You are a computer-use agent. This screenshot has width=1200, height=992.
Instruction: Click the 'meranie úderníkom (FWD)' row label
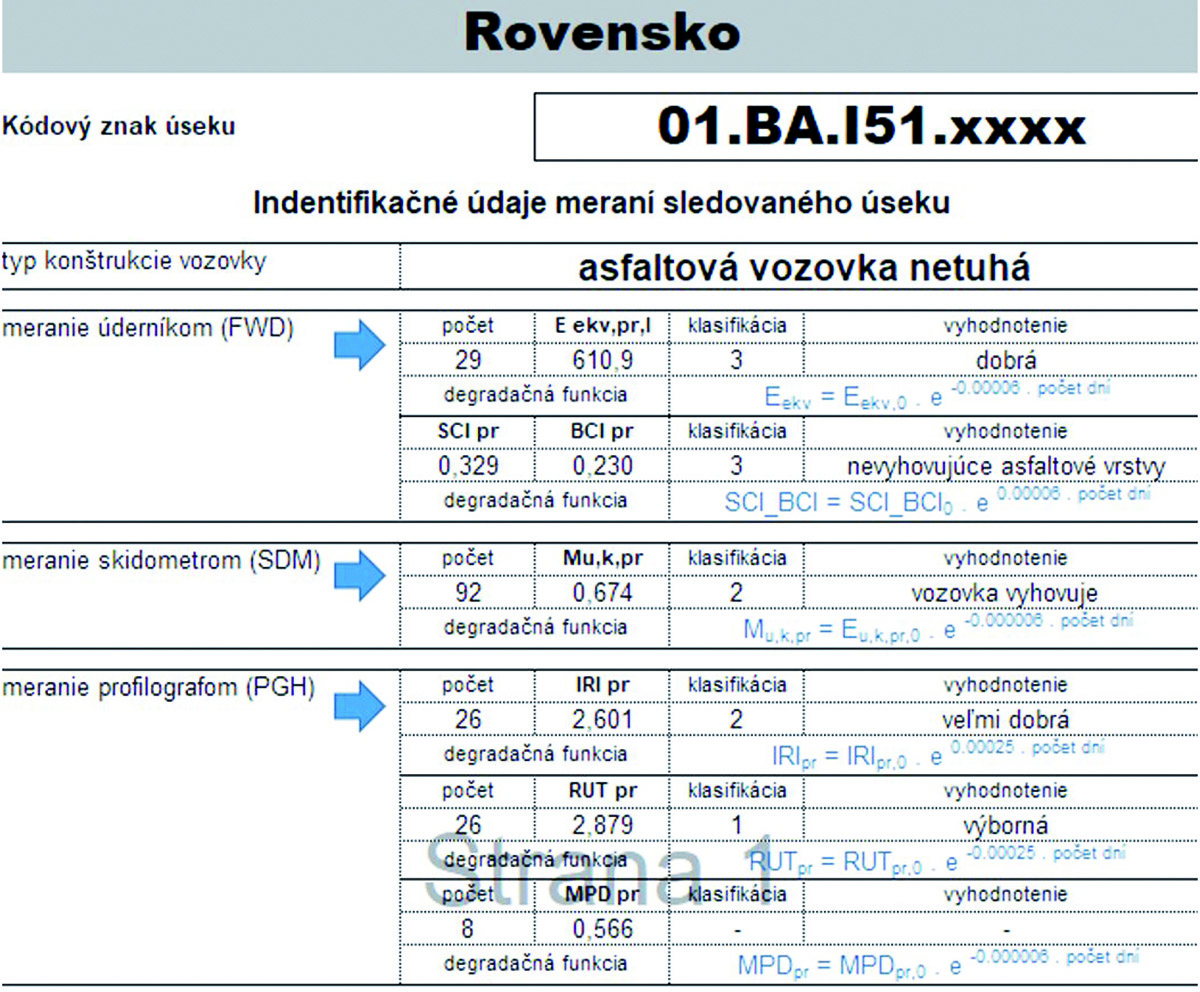click(x=148, y=329)
